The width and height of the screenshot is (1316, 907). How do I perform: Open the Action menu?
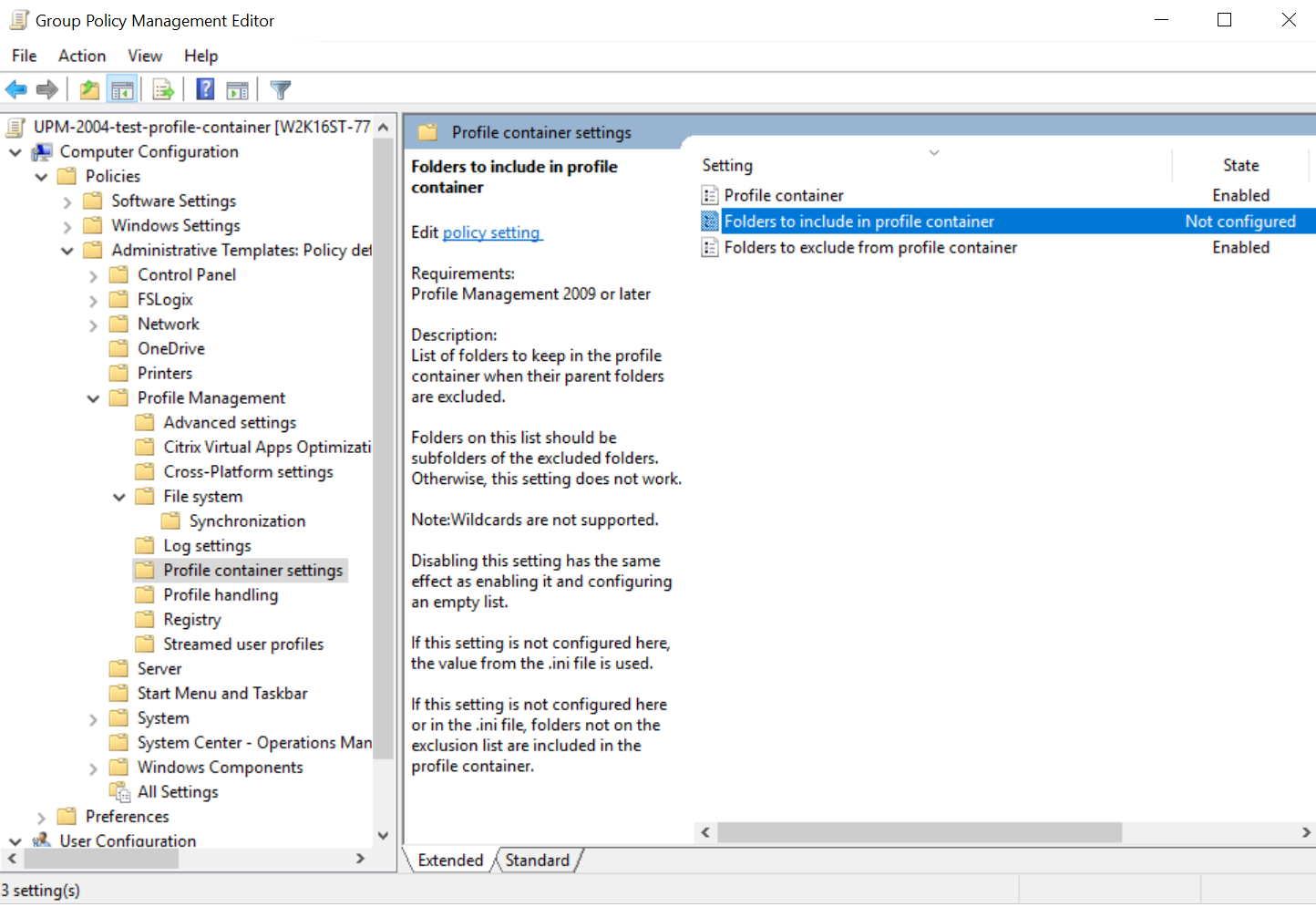(x=82, y=56)
